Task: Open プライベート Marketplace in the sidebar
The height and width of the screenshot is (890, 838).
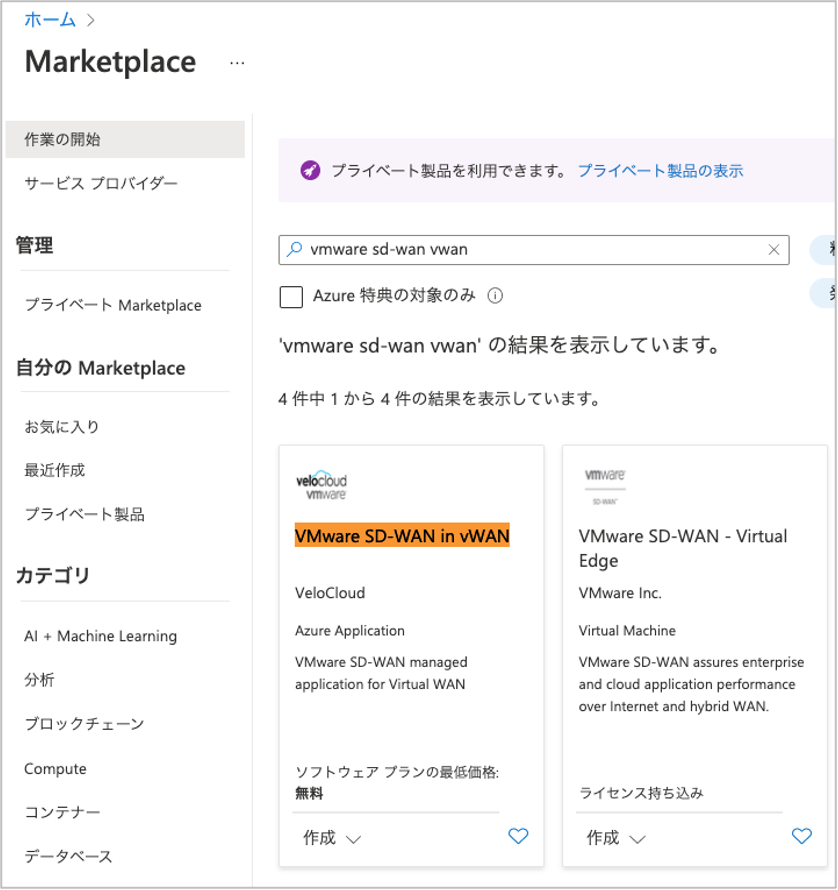Action: [113, 305]
